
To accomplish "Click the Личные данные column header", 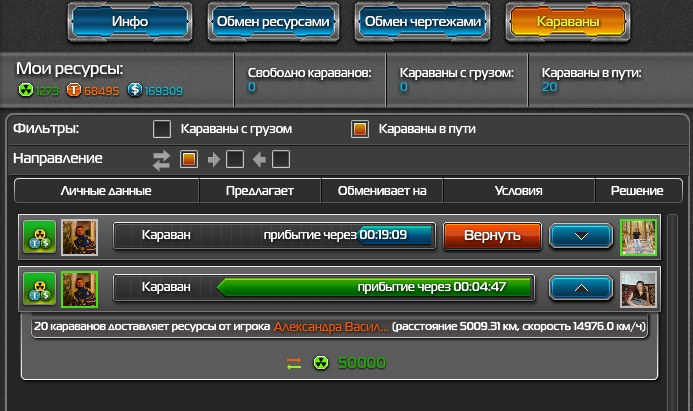I will pyautogui.click(x=106, y=191).
